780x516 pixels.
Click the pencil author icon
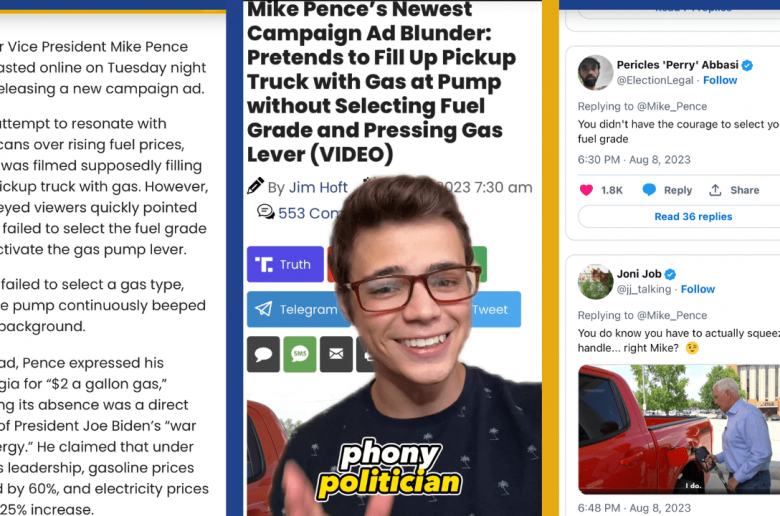point(255,186)
